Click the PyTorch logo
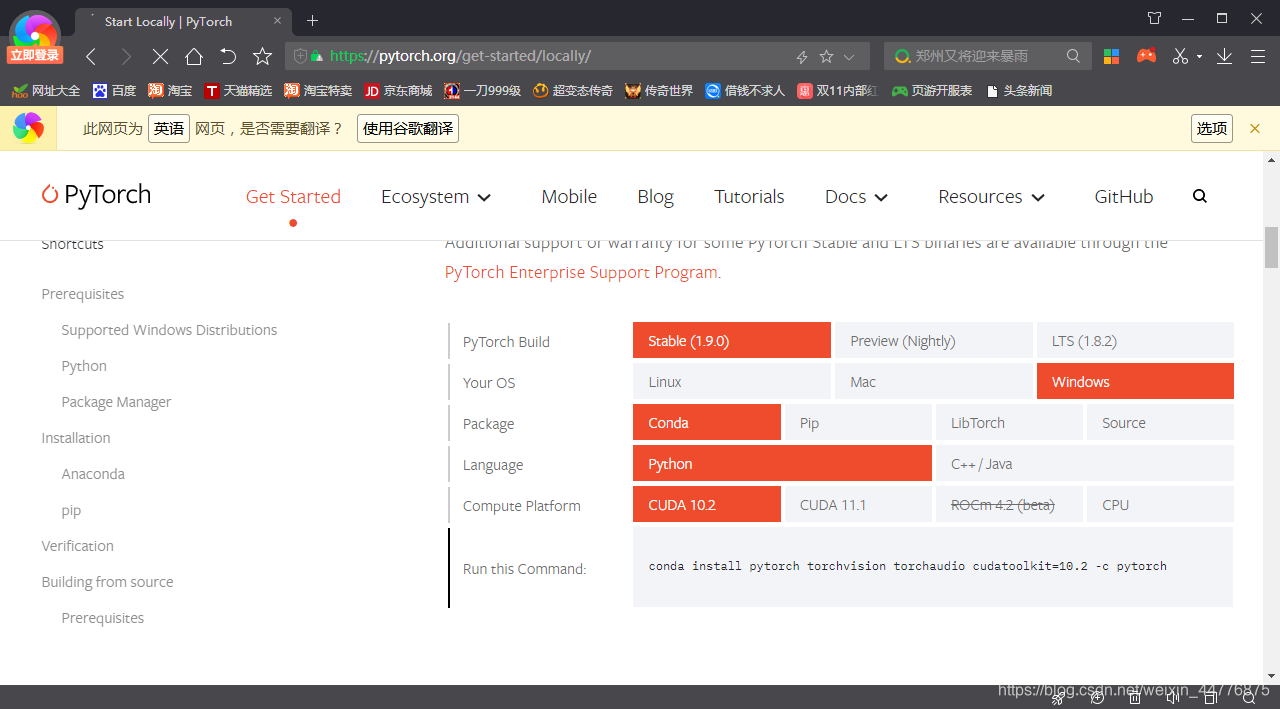The height and width of the screenshot is (709, 1280). pyautogui.click(x=96, y=195)
